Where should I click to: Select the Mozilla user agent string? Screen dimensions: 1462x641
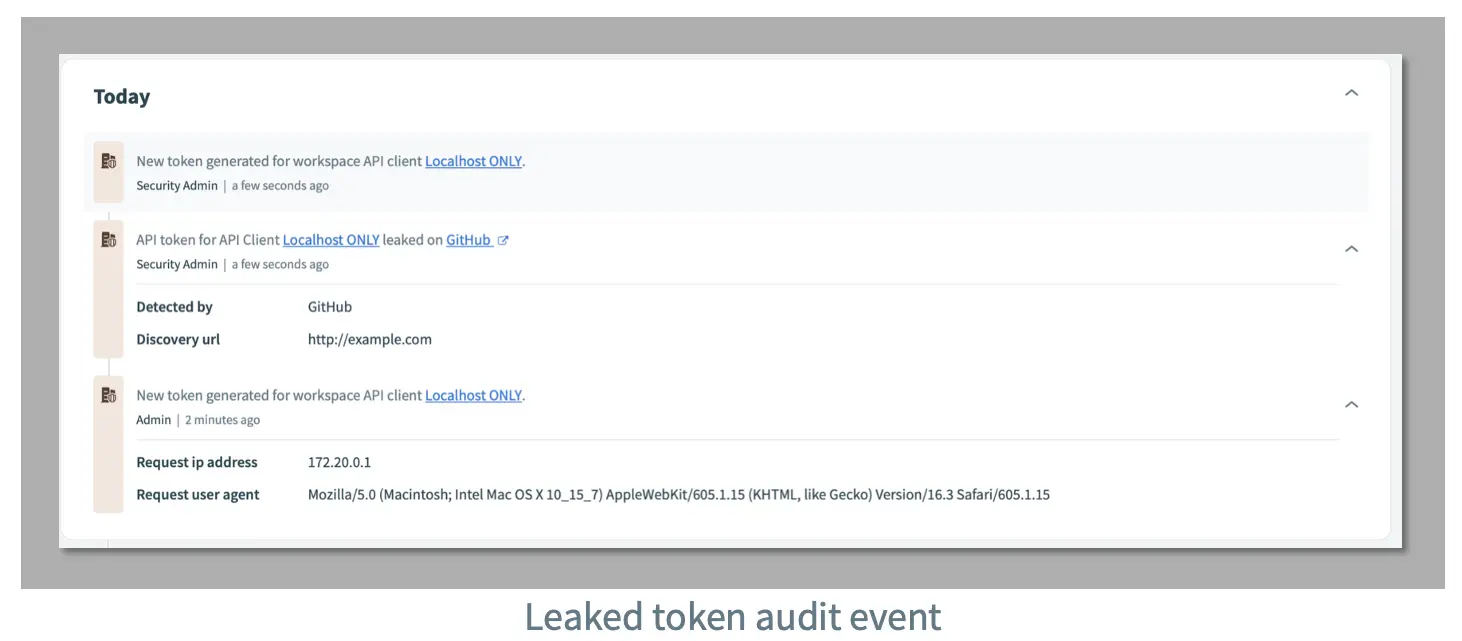click(678, 494)
